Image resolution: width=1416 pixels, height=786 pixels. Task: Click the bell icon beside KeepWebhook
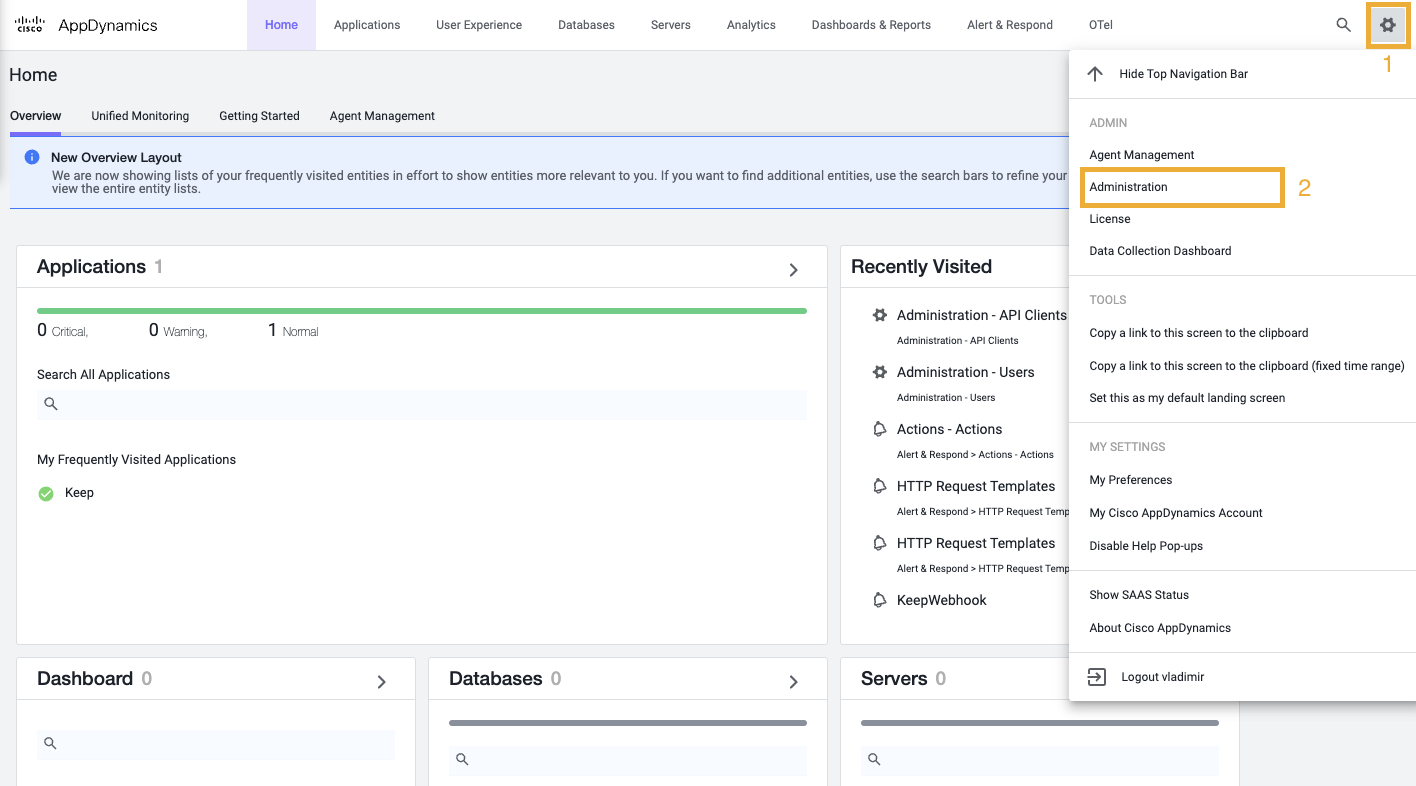[x=880, y=600]
